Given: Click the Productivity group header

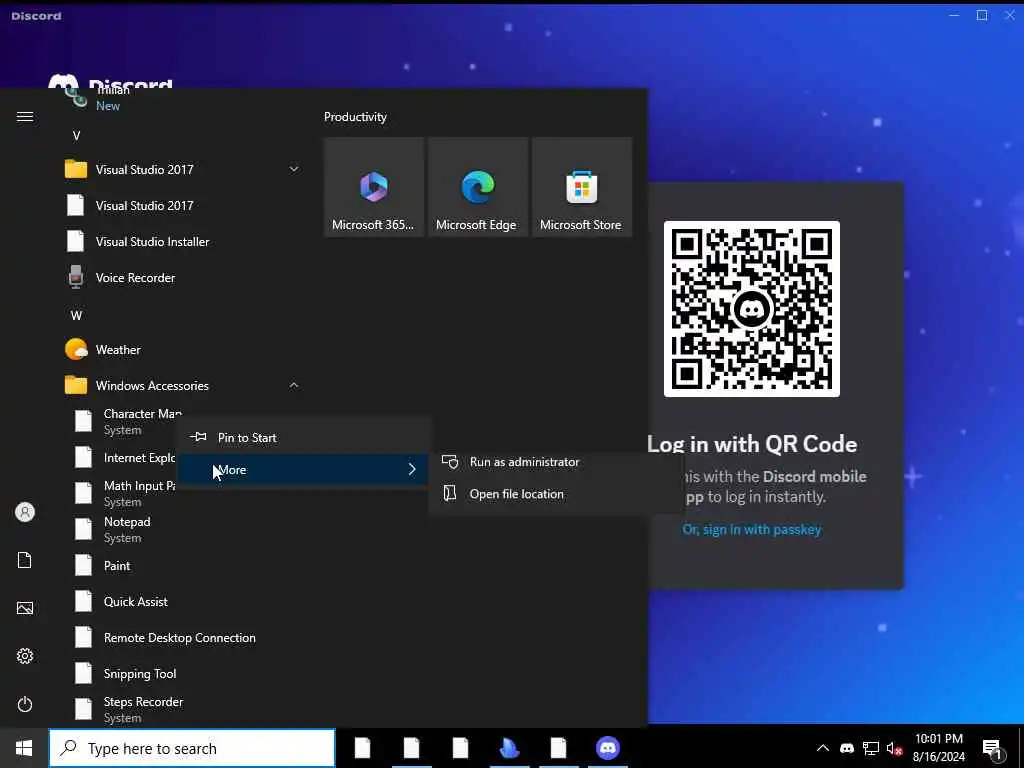Looking at the screenshot, I should pyautogui.click(x=355, y=117).
